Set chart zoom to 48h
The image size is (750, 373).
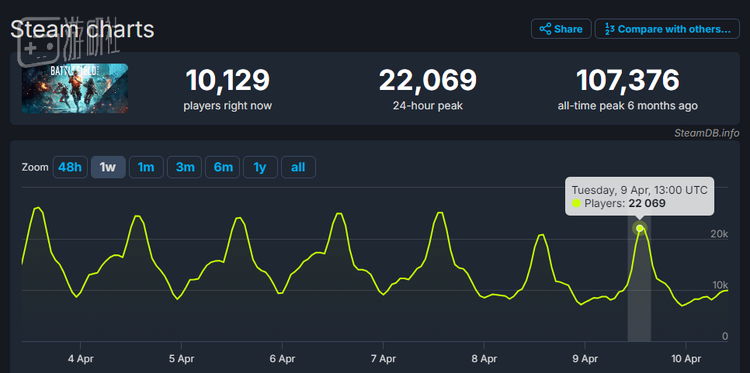coord(70,167)
